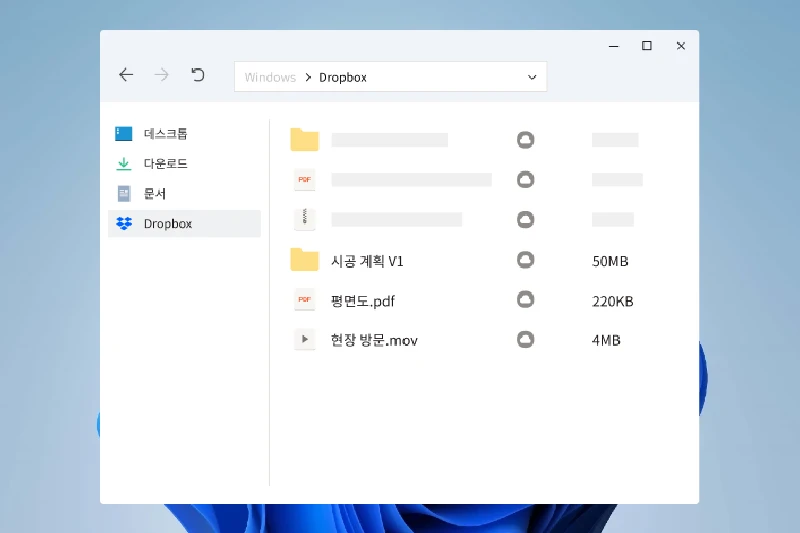Click the green download arrow icon
This screenshot has width=800, height=533.
click(123, 164)
